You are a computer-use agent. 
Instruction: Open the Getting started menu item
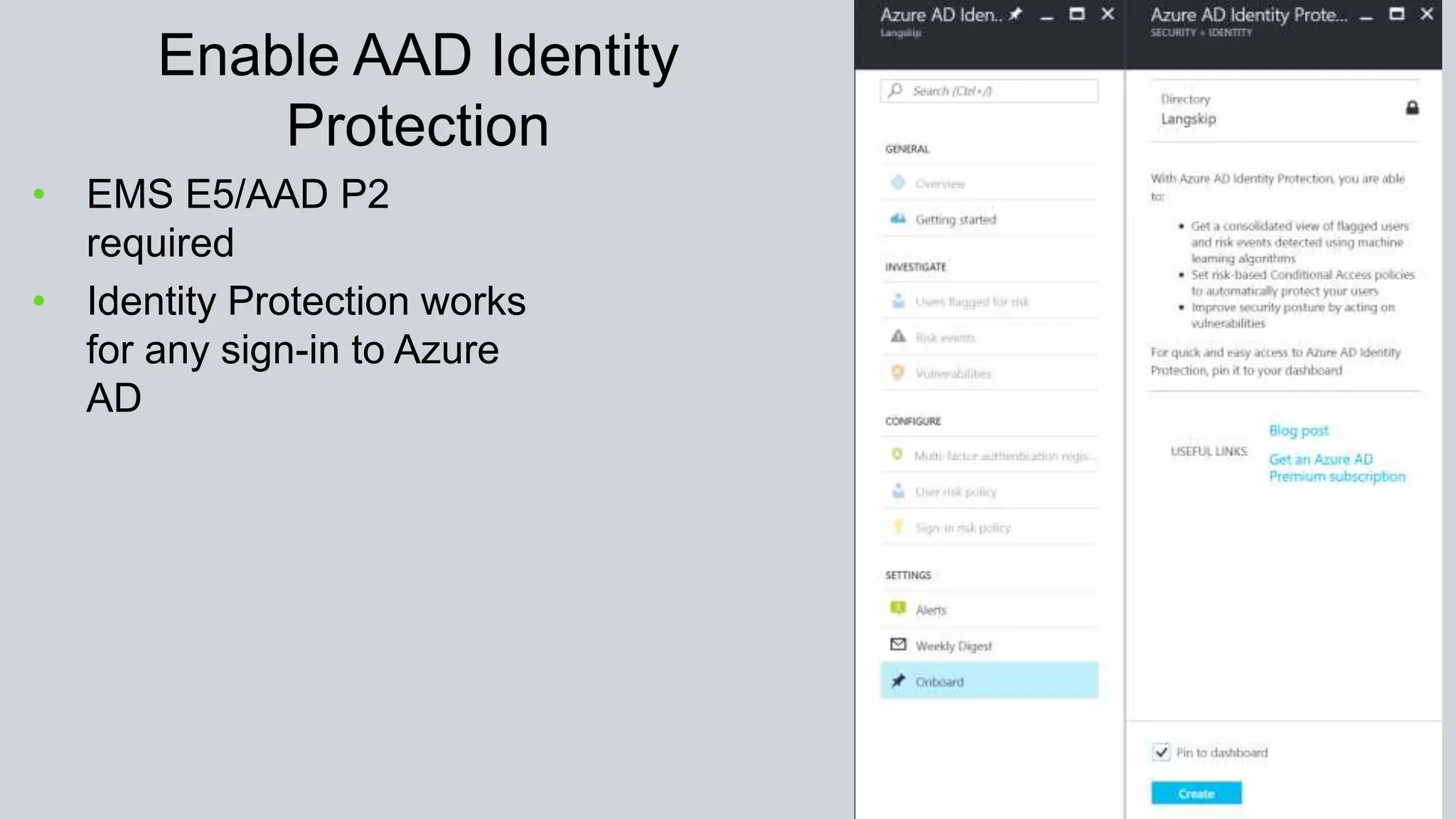click(989, 220)
